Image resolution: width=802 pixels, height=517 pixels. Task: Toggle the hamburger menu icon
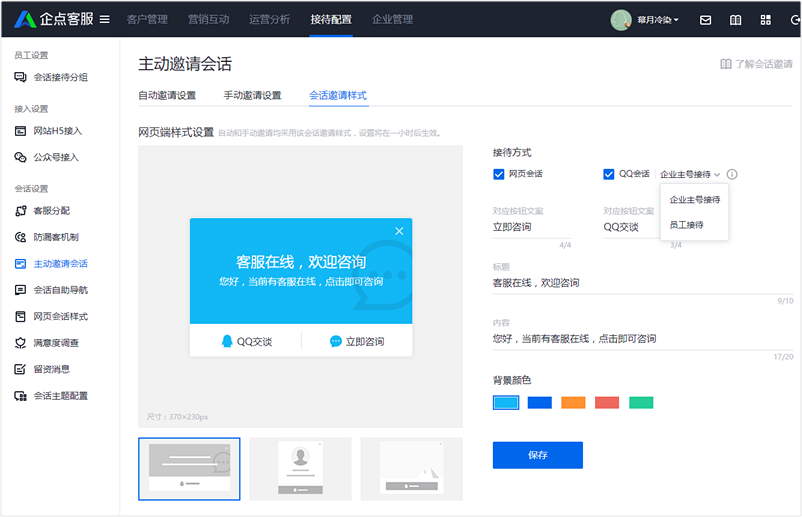point(104,19)
